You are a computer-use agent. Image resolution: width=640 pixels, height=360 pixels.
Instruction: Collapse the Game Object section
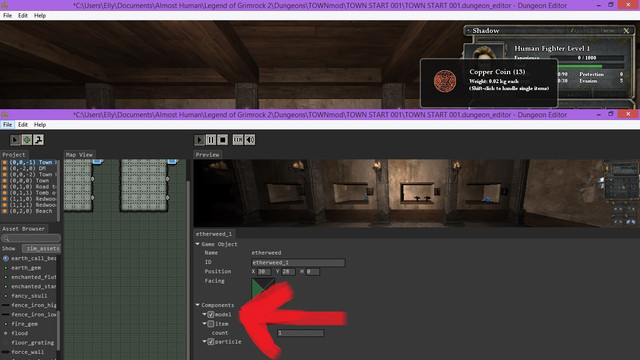pos(198,244)
